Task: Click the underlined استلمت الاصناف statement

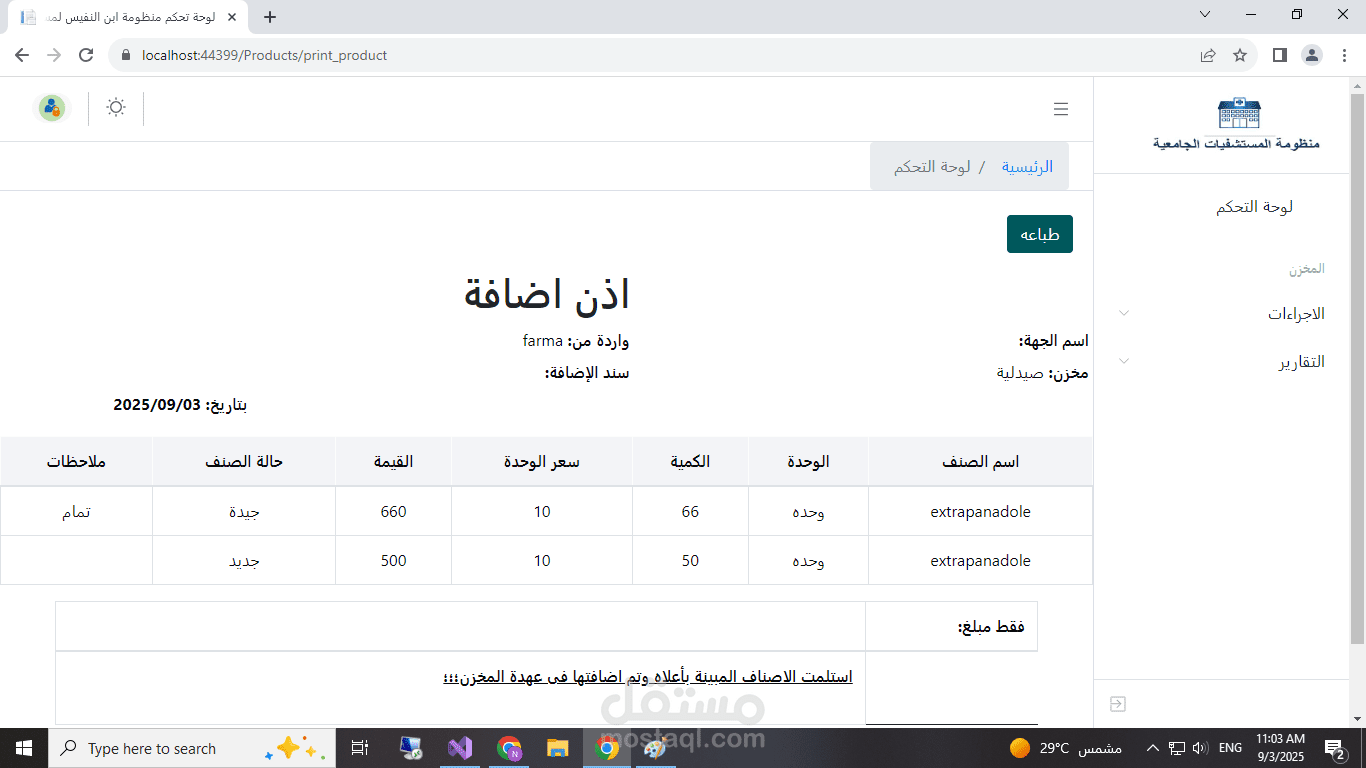Action: point(648,677)
